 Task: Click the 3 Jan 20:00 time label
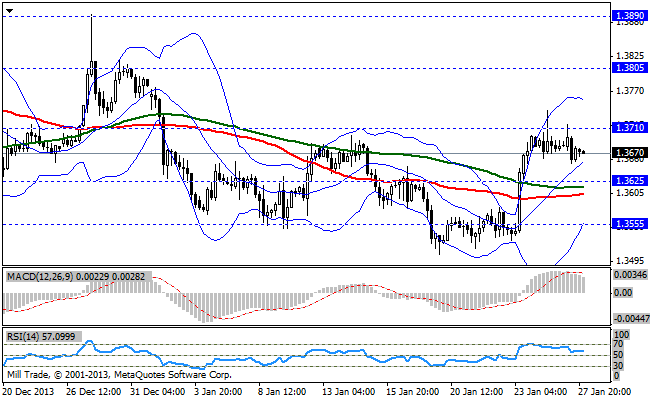click(x=218, y=392)
